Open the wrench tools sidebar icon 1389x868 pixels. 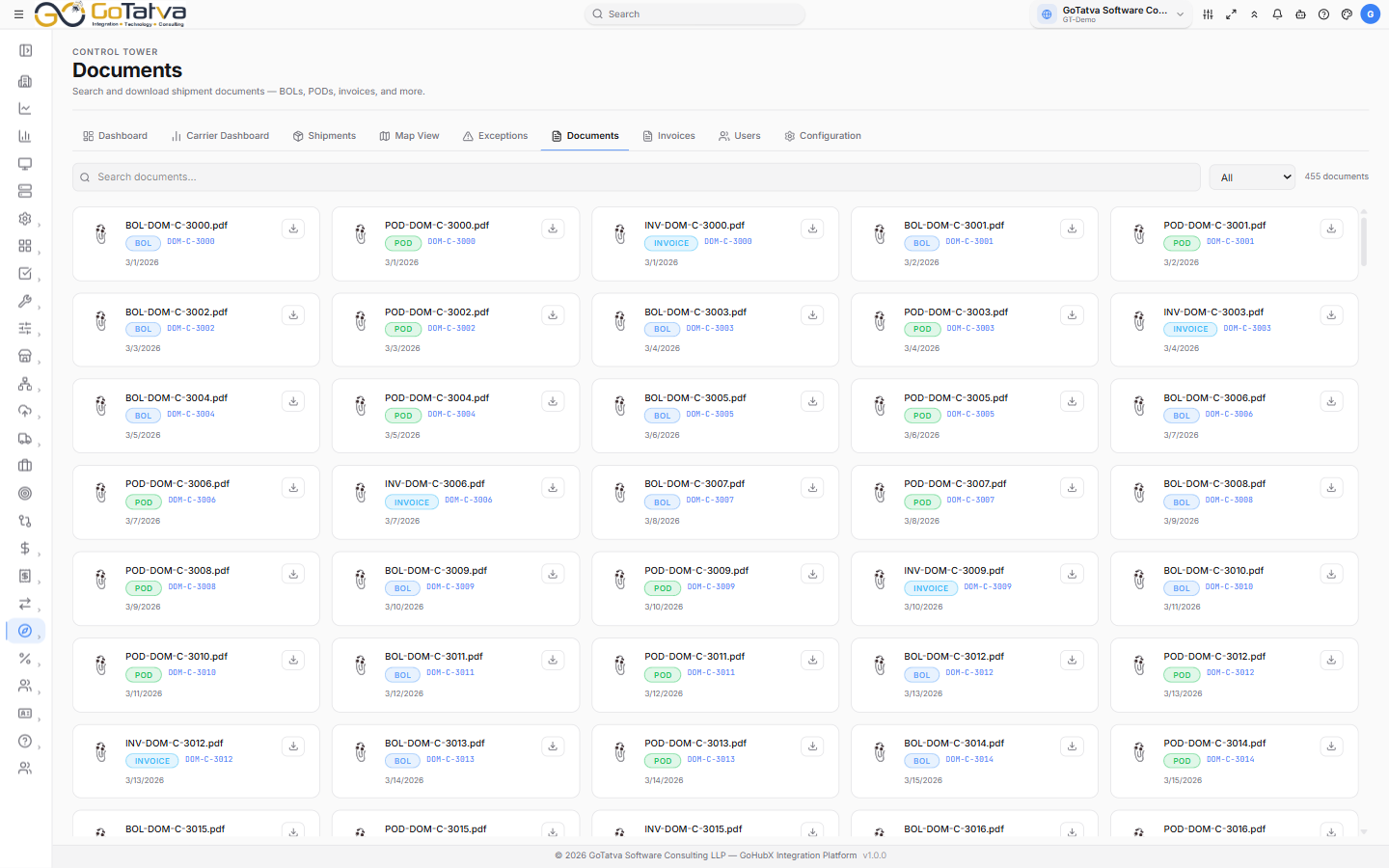pos(25,301)
